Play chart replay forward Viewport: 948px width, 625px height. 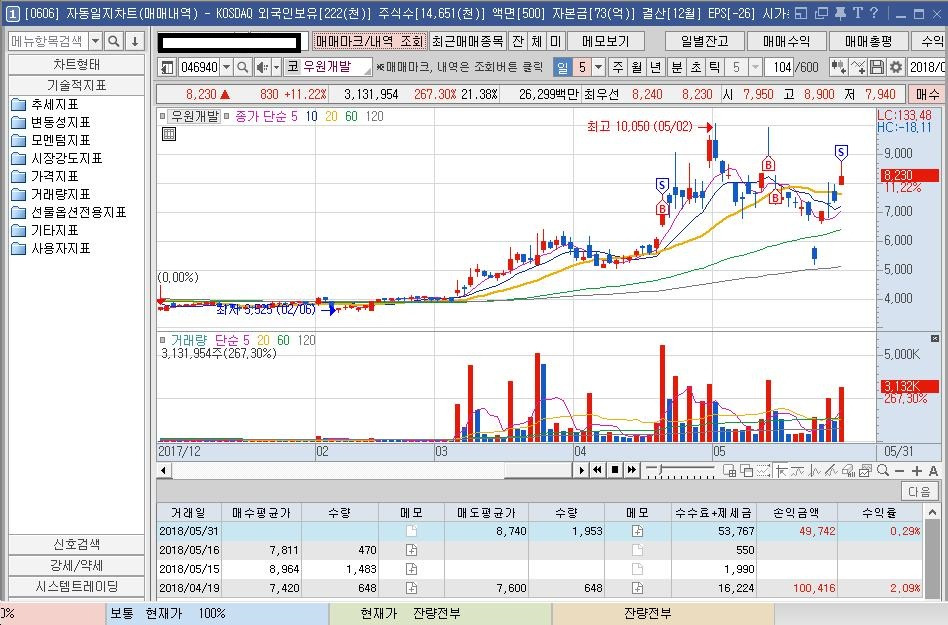581,470
